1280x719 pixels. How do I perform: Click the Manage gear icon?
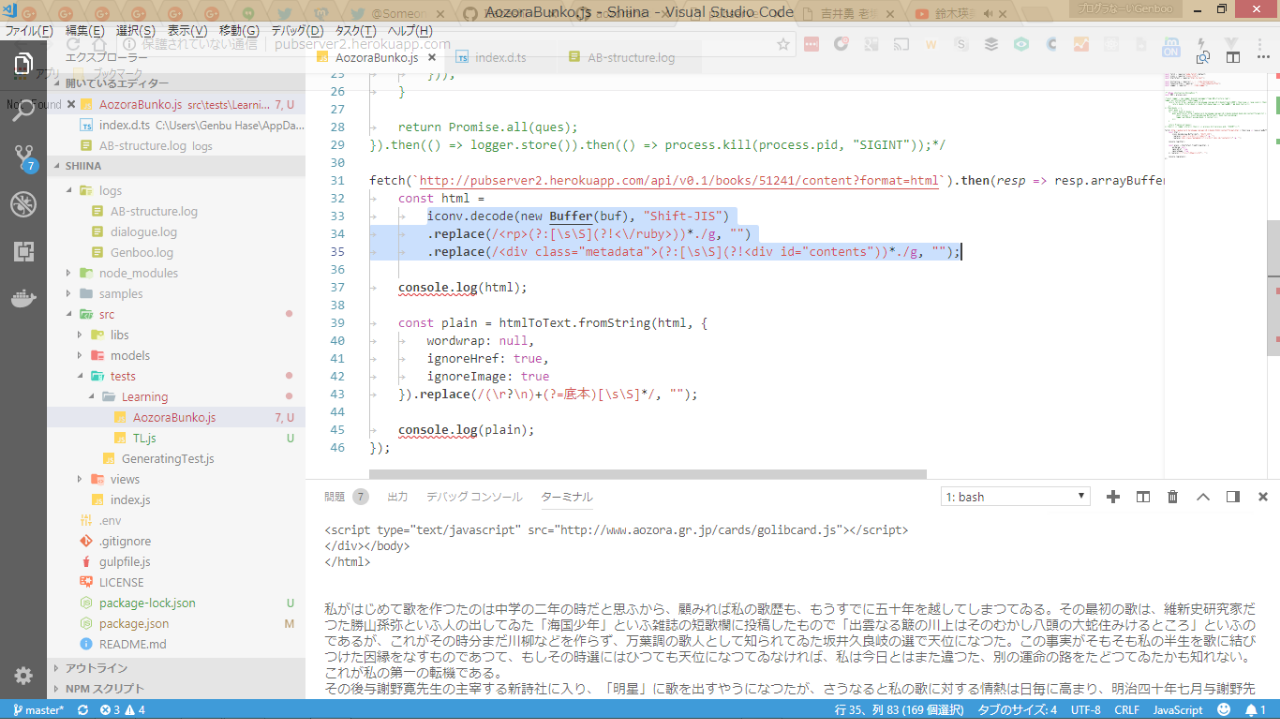pyautogui.click(x=23, y=675)
